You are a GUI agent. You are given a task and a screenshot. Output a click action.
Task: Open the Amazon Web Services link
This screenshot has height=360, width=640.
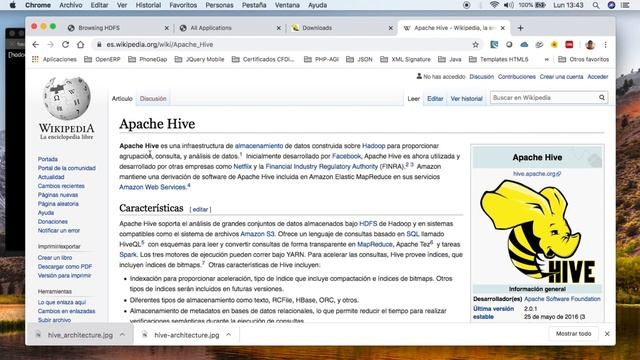point(153,187)
